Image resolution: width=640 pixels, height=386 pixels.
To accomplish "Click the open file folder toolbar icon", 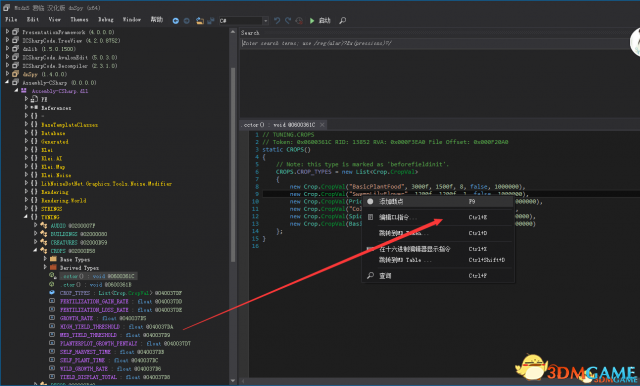I will 200,20.
